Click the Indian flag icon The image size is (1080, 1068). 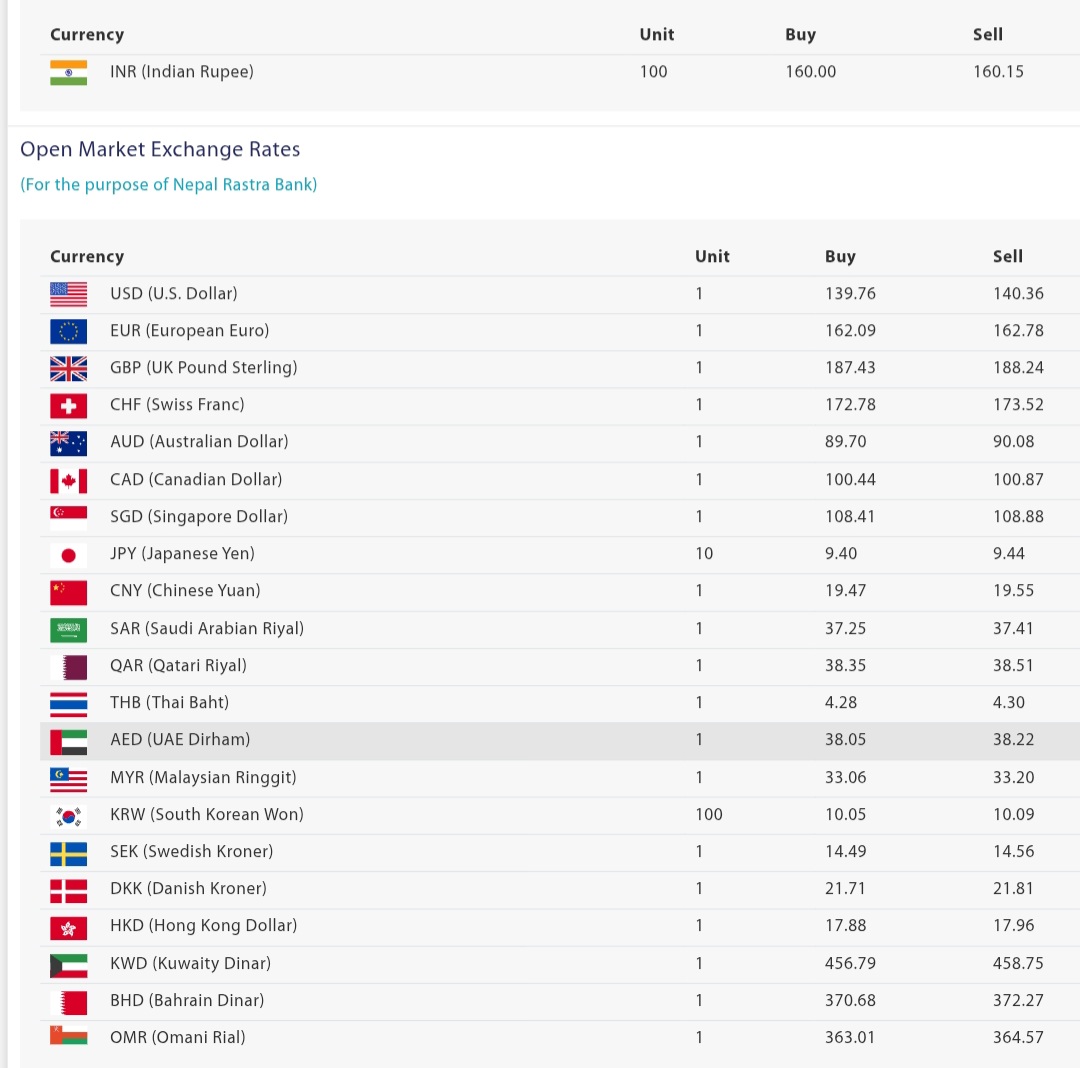tap(68, 72)
